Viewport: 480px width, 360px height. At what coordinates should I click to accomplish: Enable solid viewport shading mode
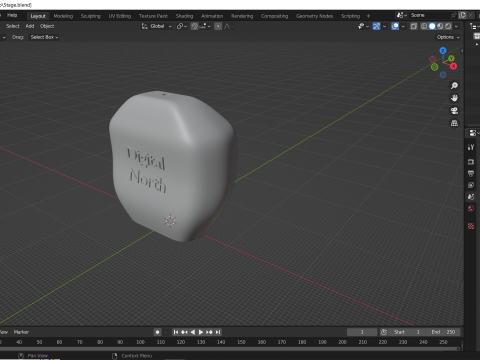click(432, 26)
